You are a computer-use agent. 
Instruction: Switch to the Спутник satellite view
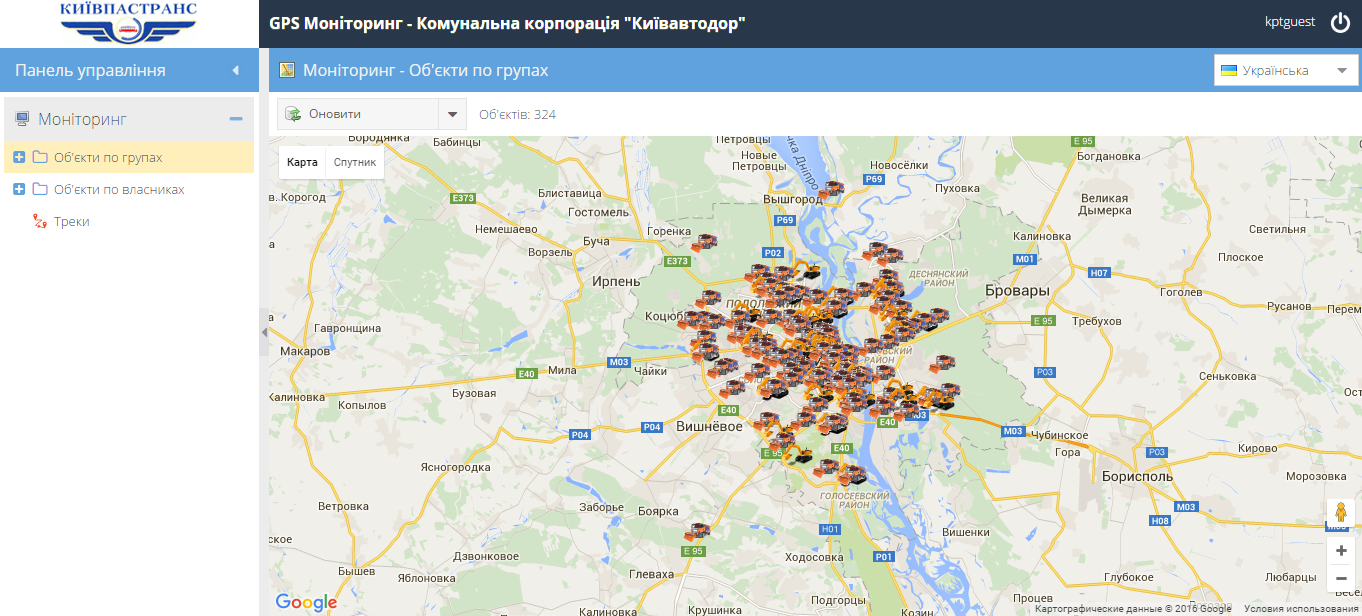[355, 162]
